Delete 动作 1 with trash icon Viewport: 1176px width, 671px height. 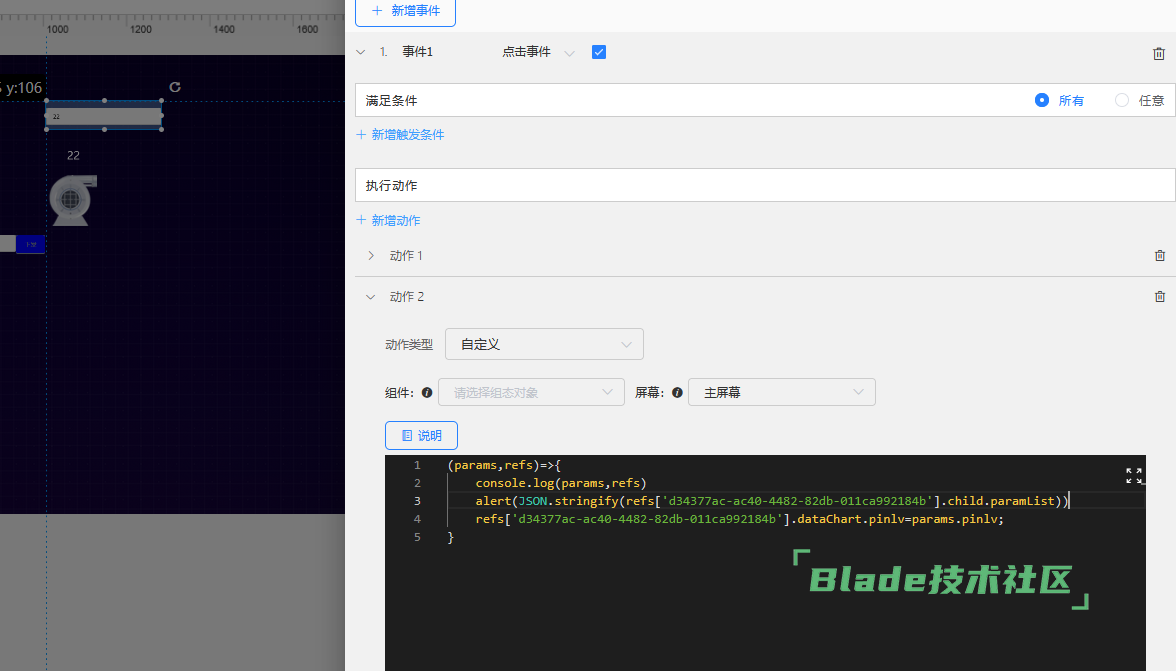(x=1160, y=256)
